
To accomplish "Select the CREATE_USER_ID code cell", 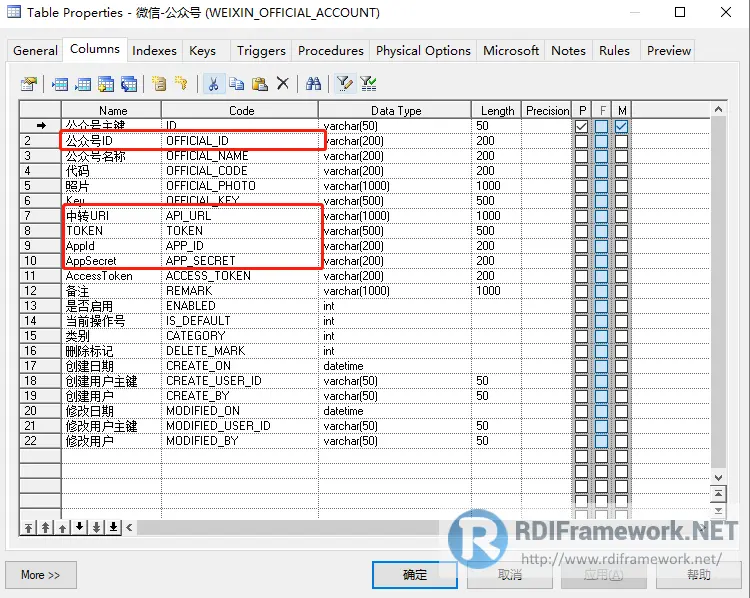I will point(240,381).
